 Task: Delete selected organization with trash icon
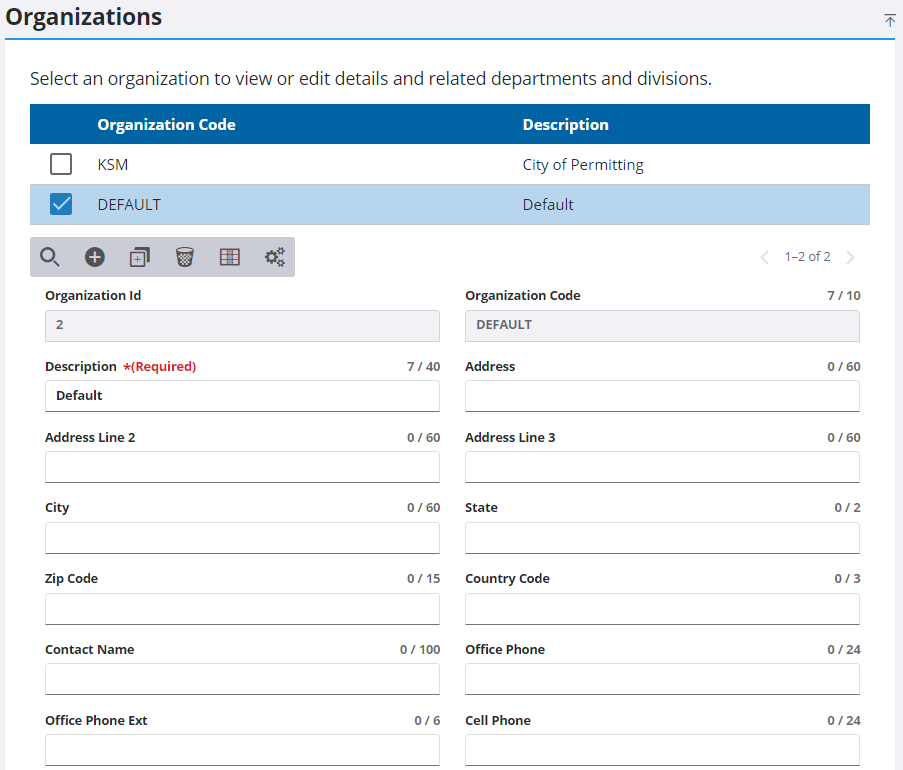(x=185, y=257)
